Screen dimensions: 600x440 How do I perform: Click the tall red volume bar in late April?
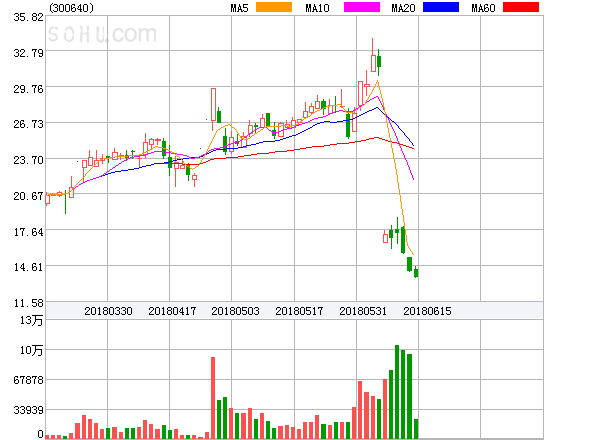point(213,398)
